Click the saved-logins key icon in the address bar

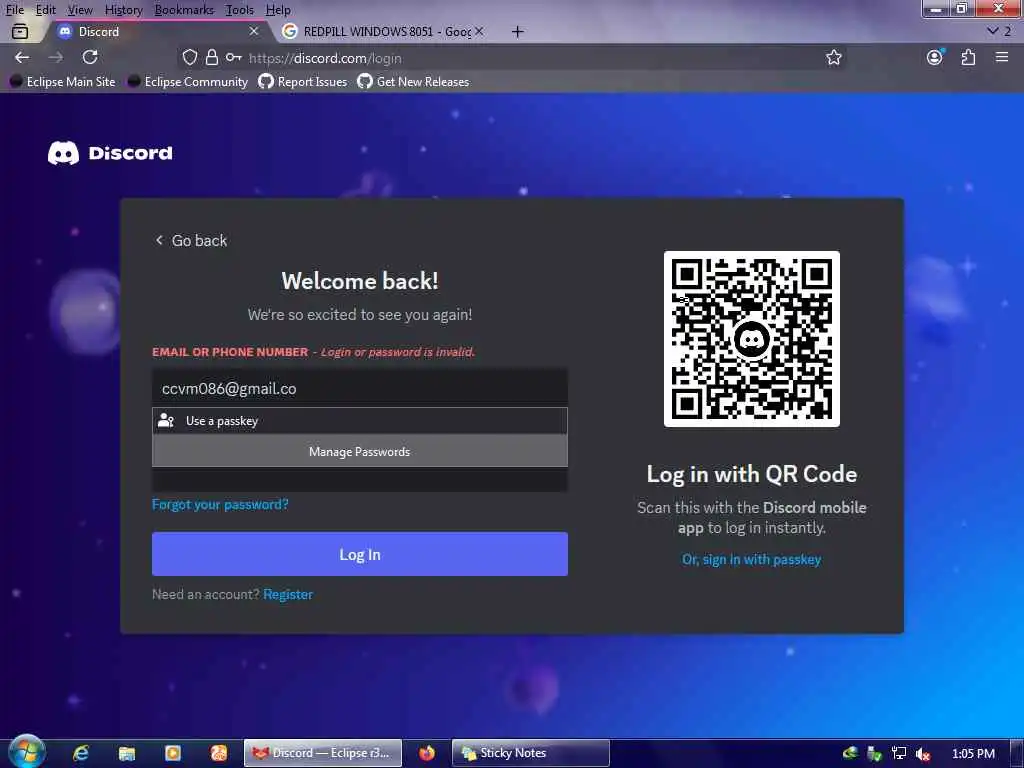tap(234, 57)
